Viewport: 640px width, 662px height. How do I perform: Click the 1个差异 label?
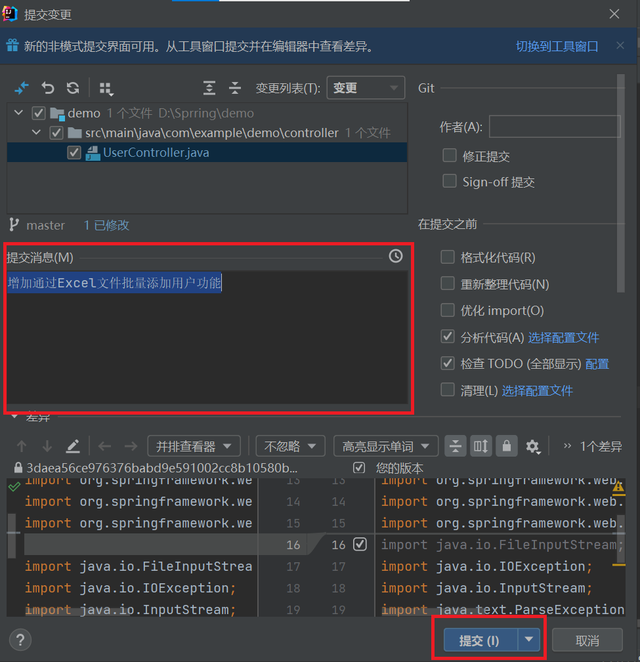[600, 446]
